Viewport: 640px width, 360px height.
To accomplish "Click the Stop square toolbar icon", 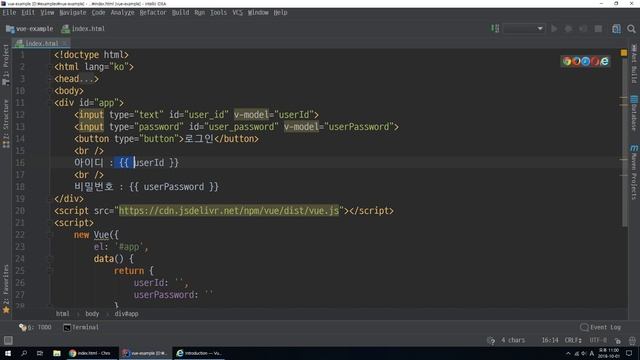I will (598, 29).
